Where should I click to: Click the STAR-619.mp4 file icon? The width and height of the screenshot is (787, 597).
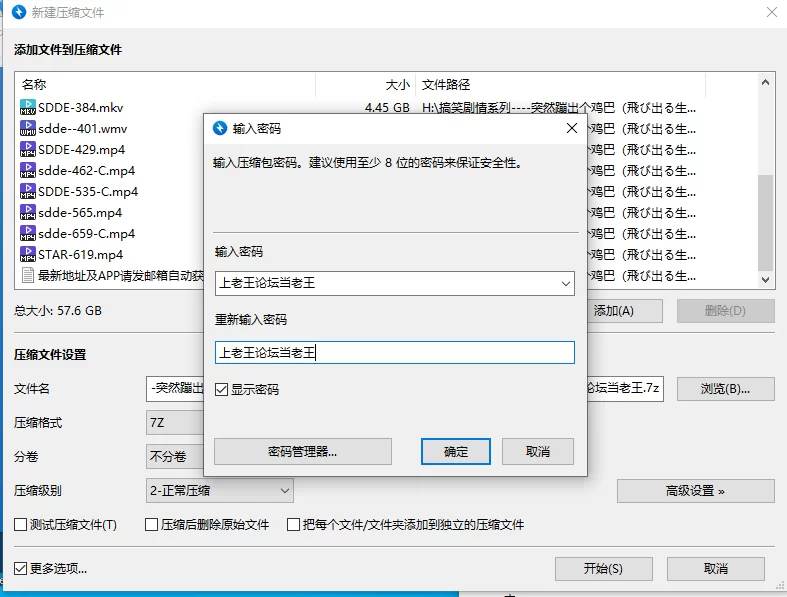28,255
